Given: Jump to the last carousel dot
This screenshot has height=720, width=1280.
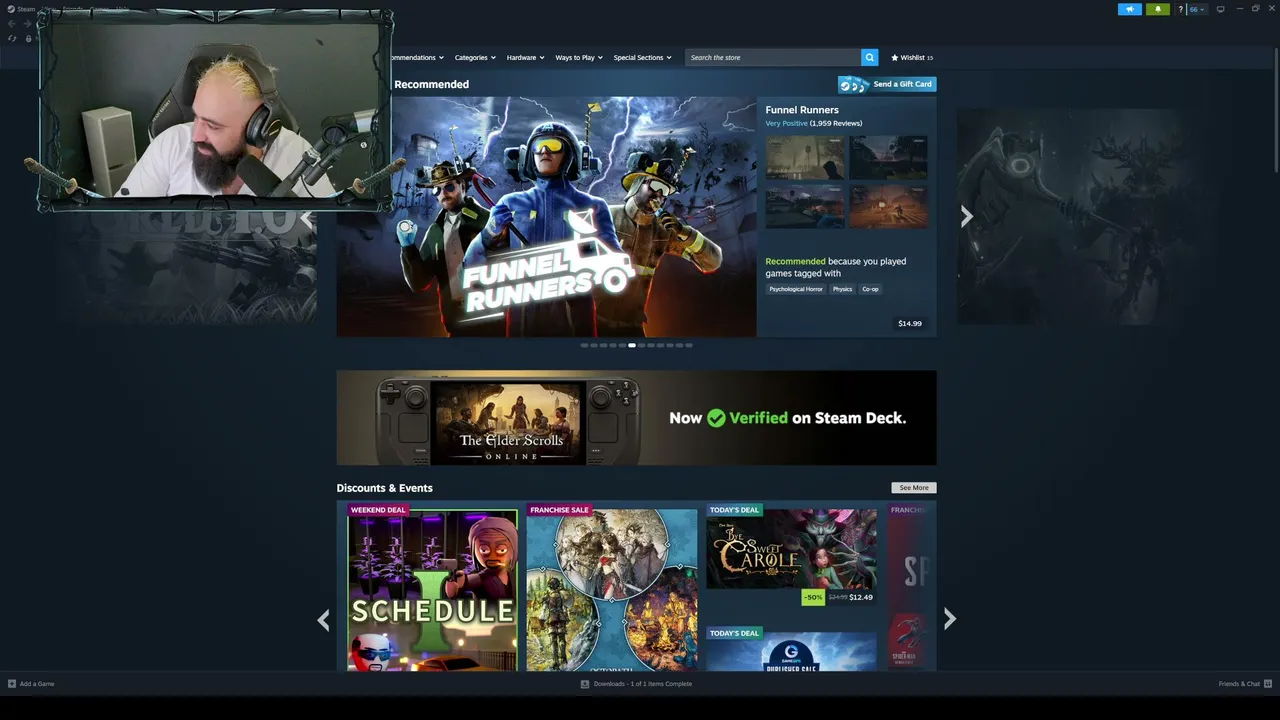Looking at the screenshot, I should point(689,345).
